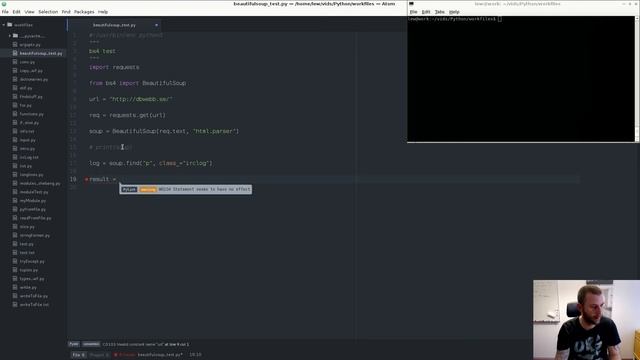Open the Packages menu
The width and height of the screenshot is (640, 360).
[x=84, y=12]
